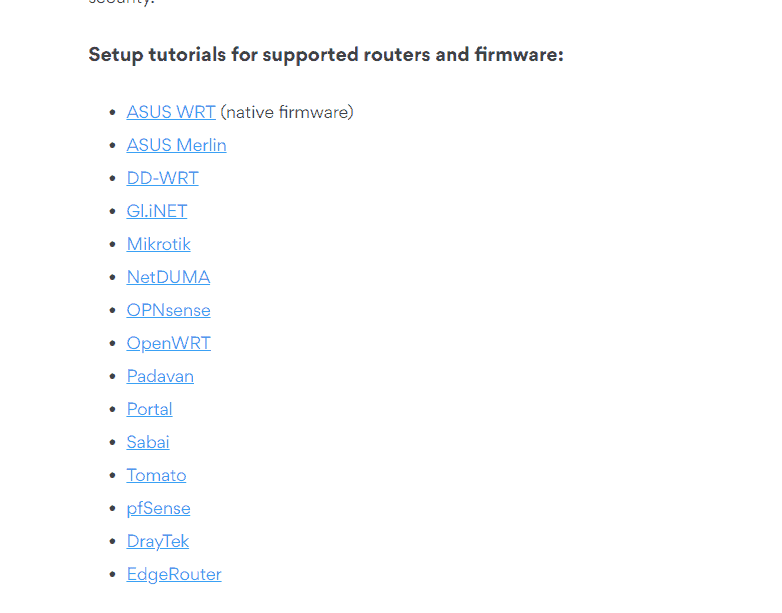Select the OPNsense setup link
The image size is (782, 613).
click(x=169, y=310)
